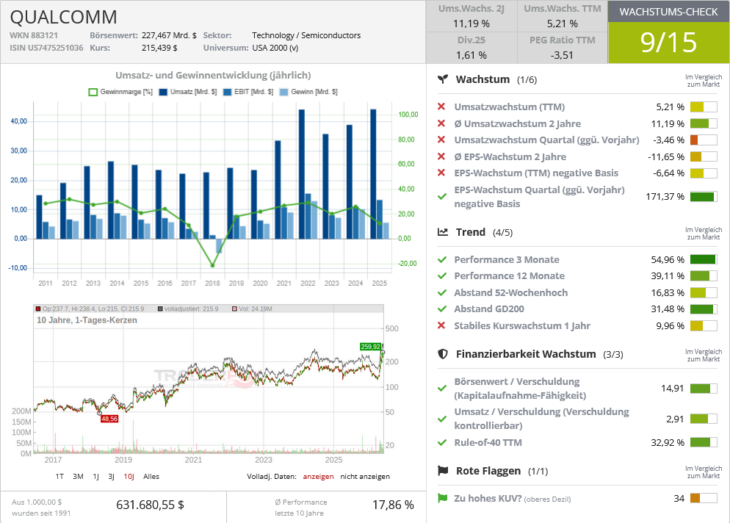Click the red X beside Stabiles Kurswachstum 1 Jahr
730x523 pixels.
pos(441,326)
